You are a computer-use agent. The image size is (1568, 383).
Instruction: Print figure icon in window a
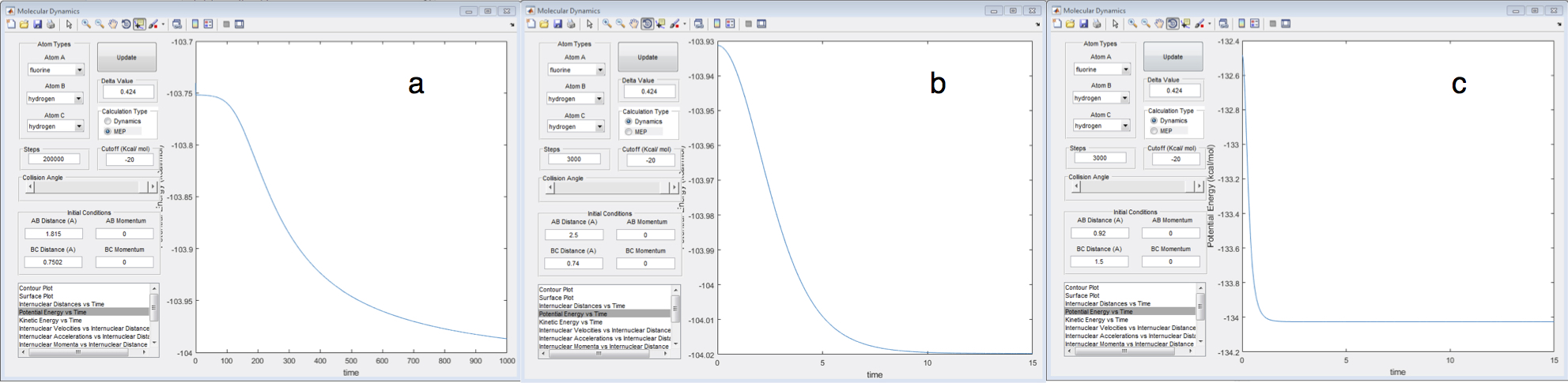point(51,24)
